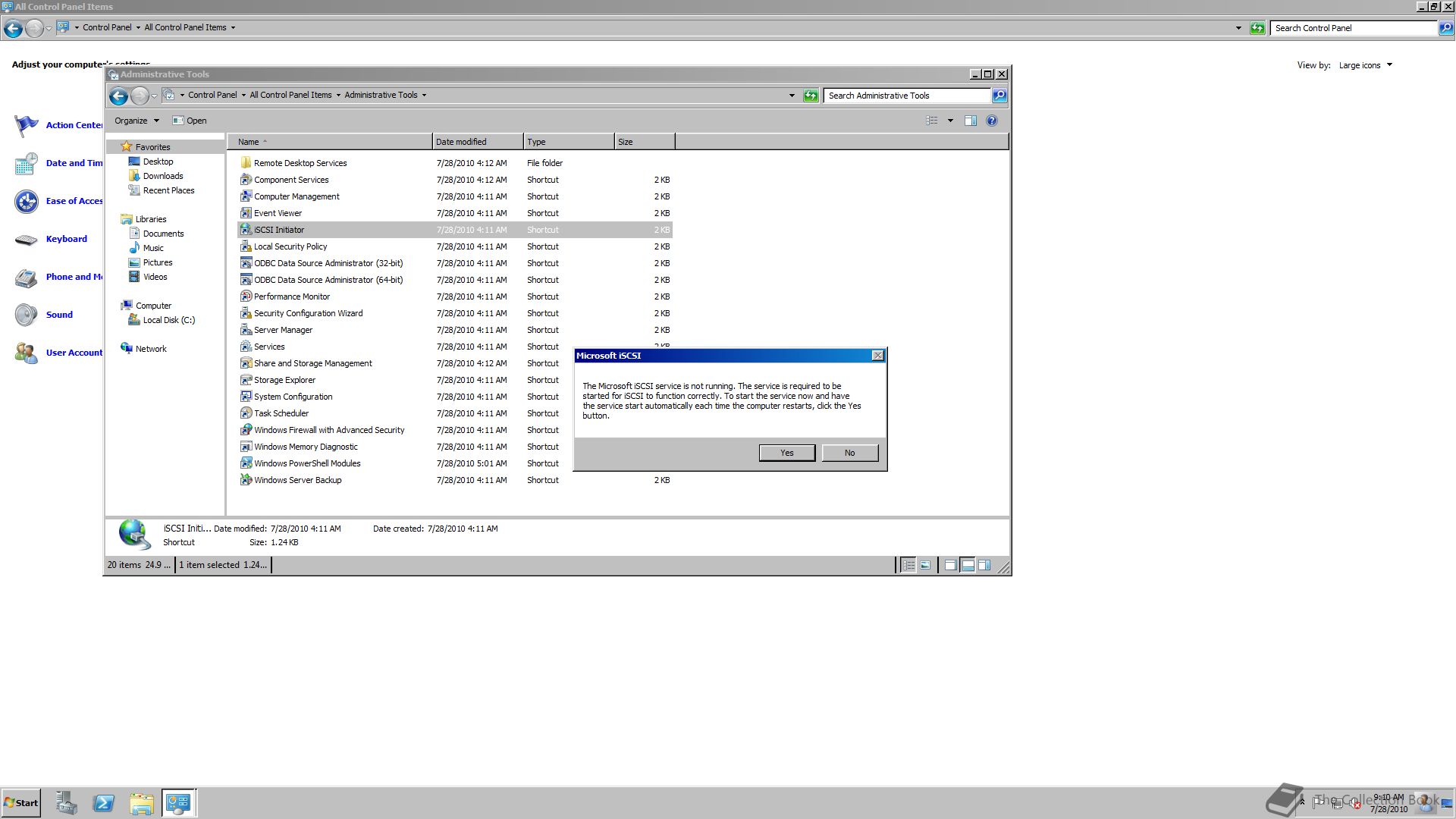This screenshot has width=1456, height=819.
Task: Select the Task Scheduler icon
Action: point(246,413)
